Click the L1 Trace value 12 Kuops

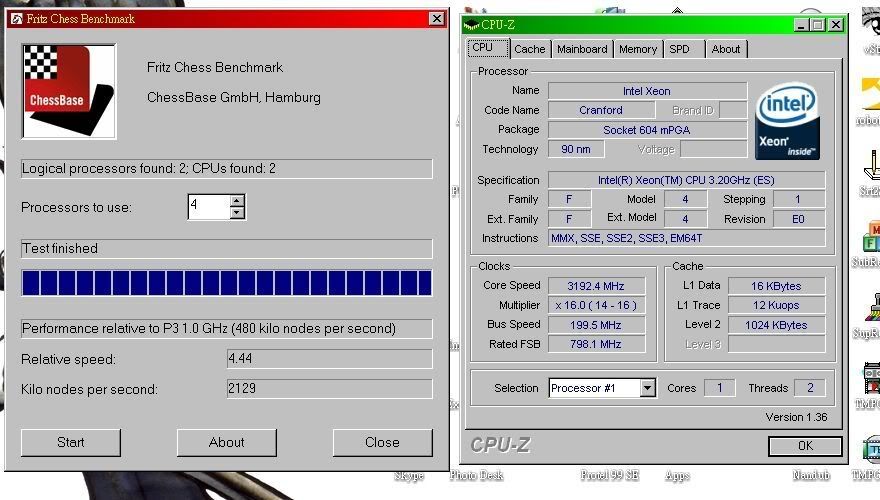(777, 305)
